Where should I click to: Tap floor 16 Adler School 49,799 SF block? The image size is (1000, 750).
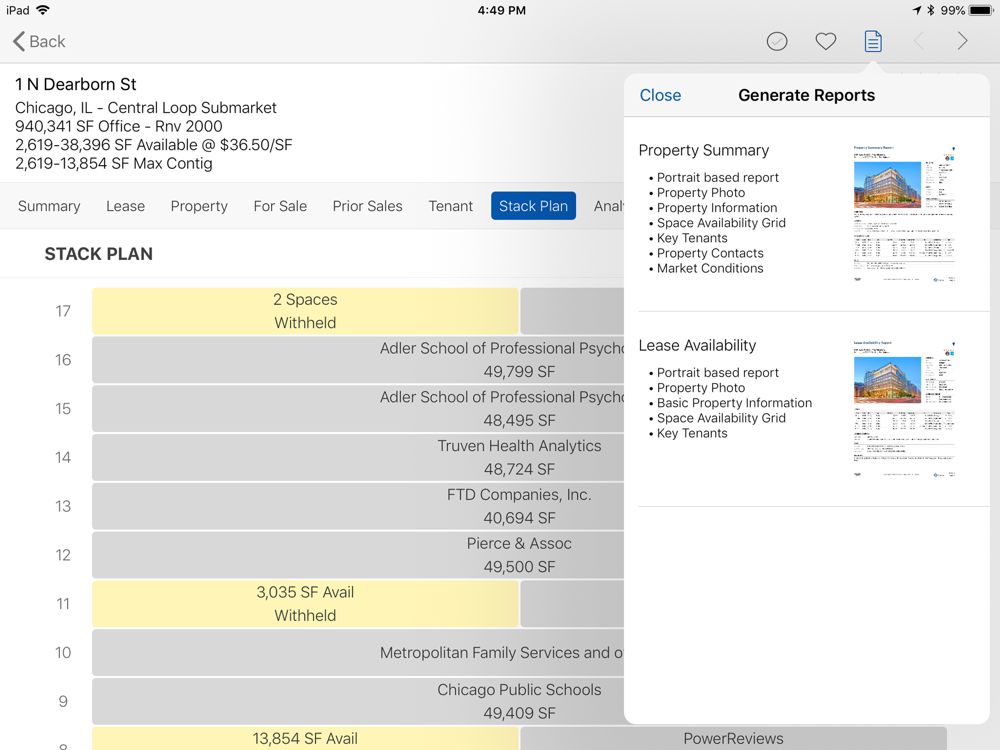click(358, 360)
